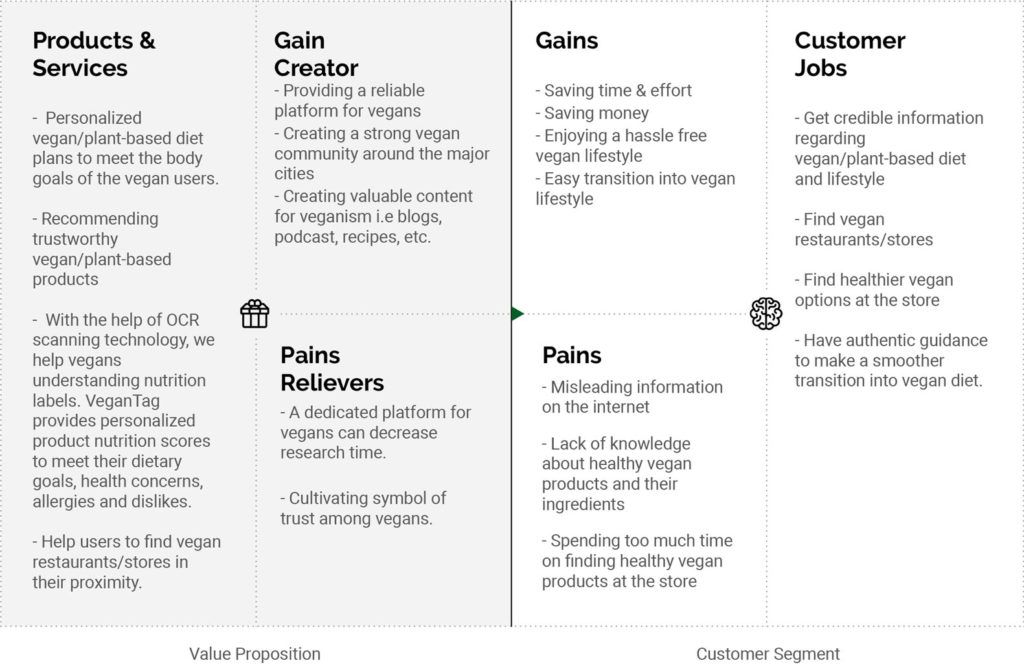The height and width of the screenshot is (665, 1024).
Task: Click 'Cultivating symbol of trust among vegans'
Action: [364, 508]
